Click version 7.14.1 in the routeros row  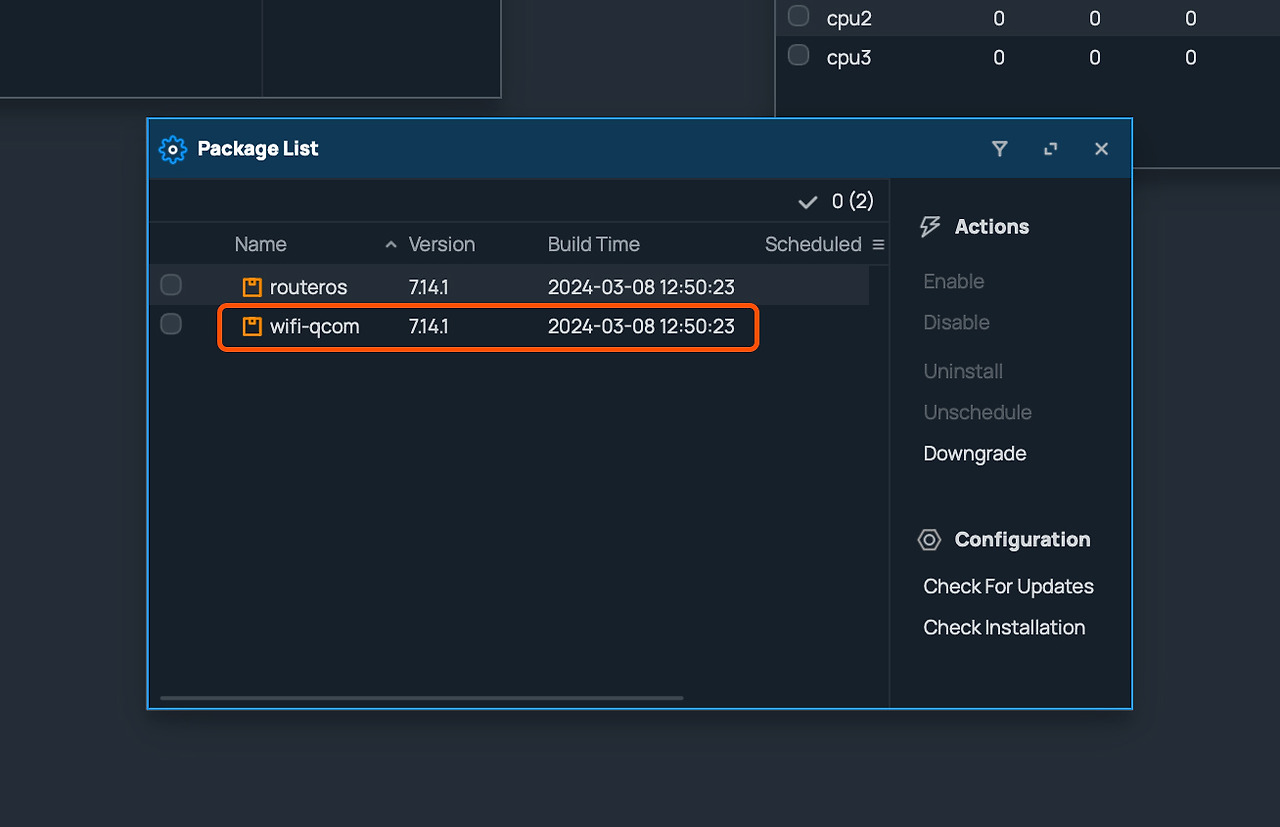pyautogui.click(x=428, y=288)
